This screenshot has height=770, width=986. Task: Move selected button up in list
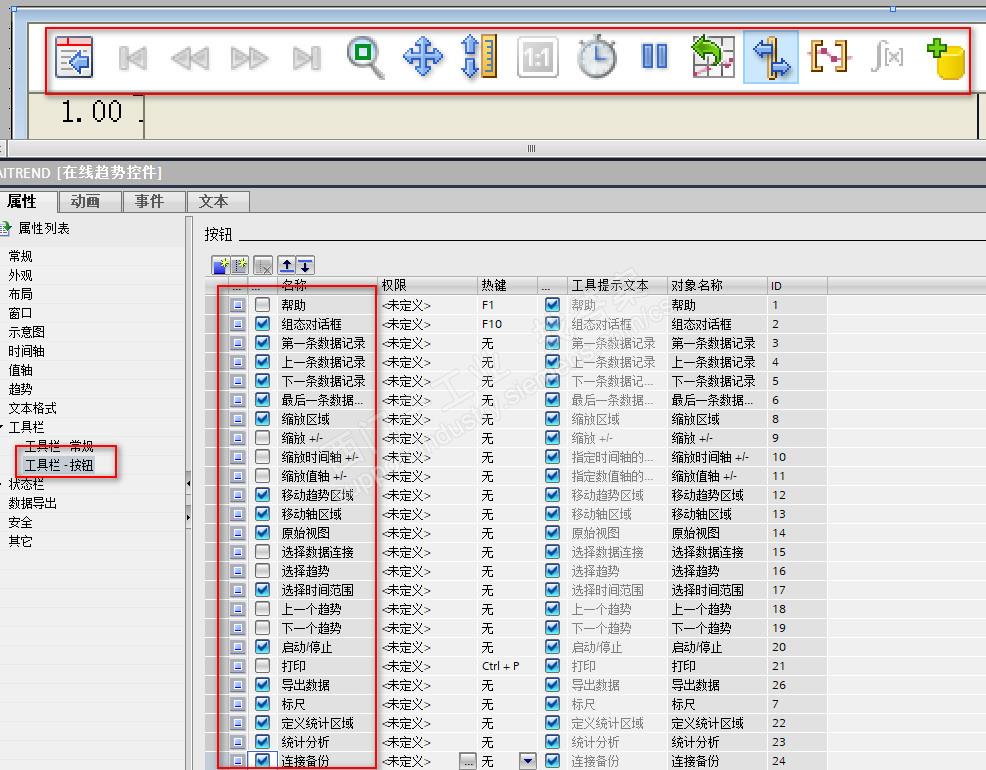286,265
